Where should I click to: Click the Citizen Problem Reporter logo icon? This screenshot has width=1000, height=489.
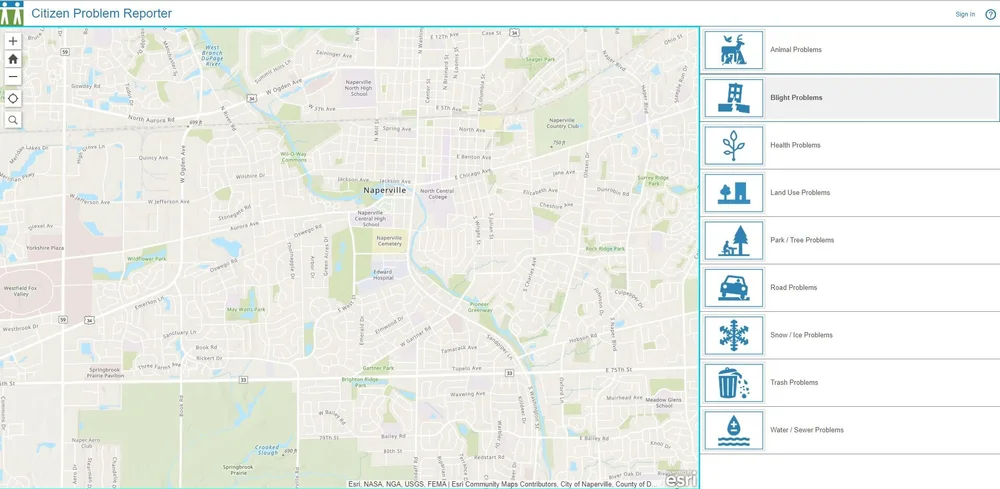(11, 13)
